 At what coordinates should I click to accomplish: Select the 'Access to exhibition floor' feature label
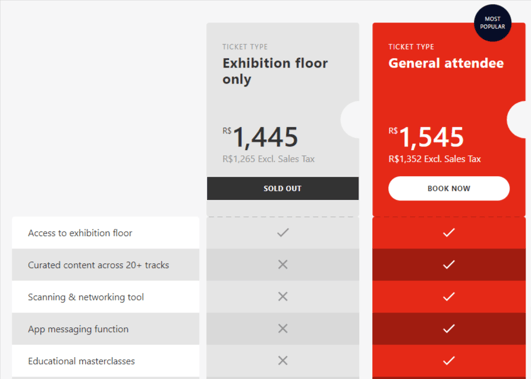point(80,233)
